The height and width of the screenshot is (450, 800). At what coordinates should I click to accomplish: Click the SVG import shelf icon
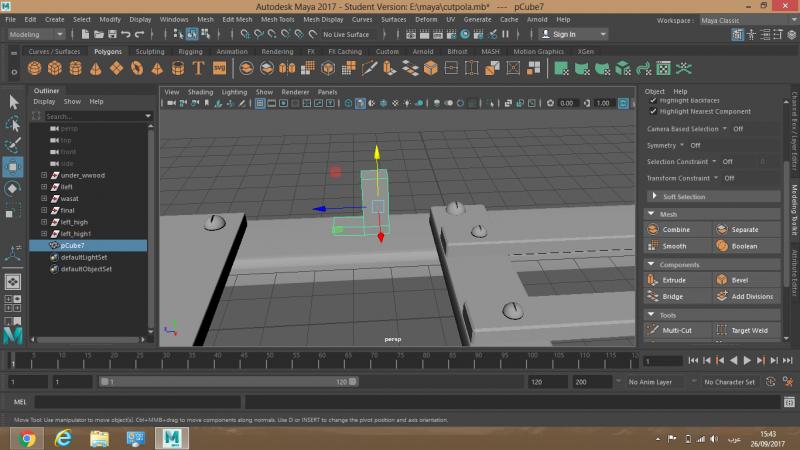(x=219, y=68)
